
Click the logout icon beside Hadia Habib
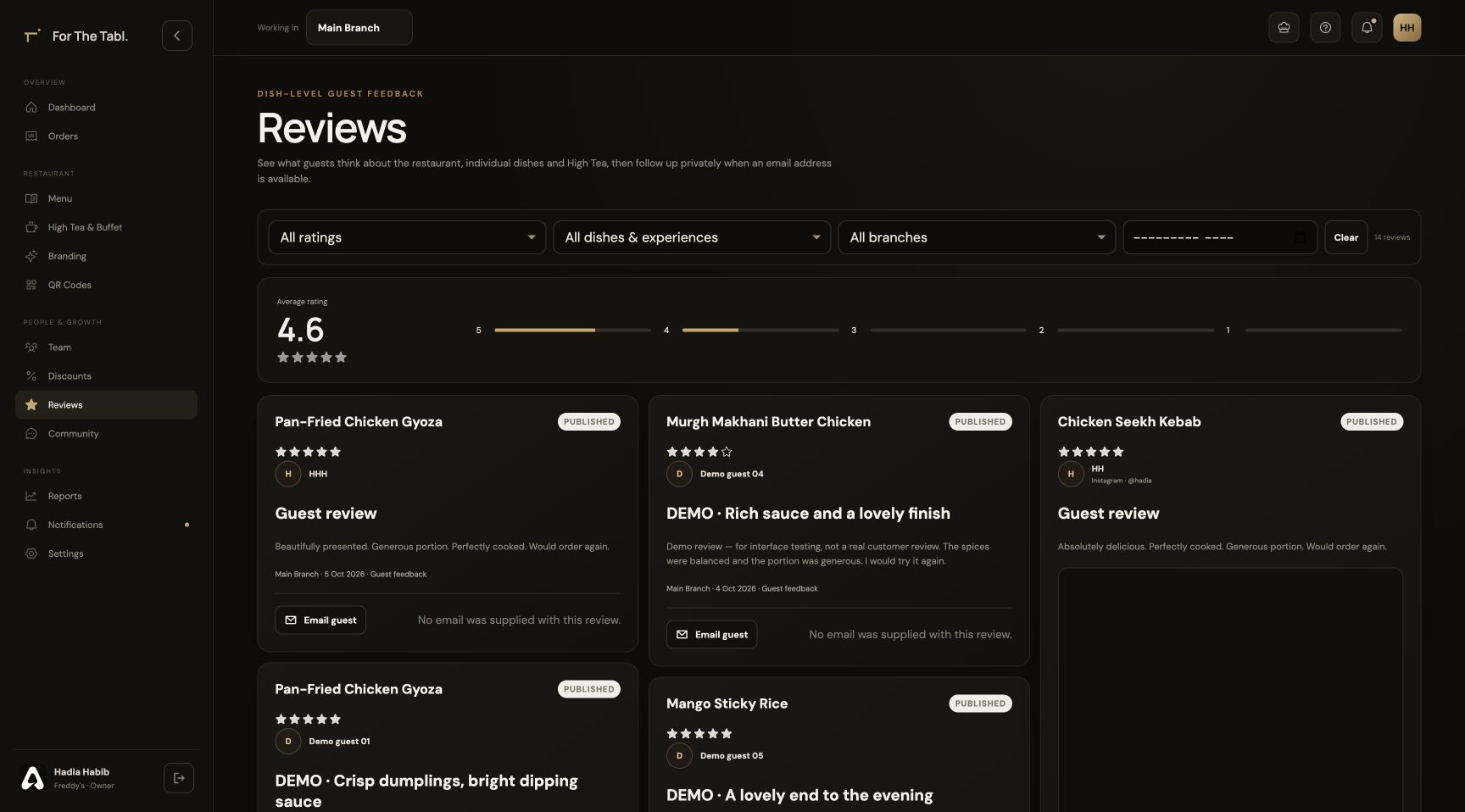(179, 778)
